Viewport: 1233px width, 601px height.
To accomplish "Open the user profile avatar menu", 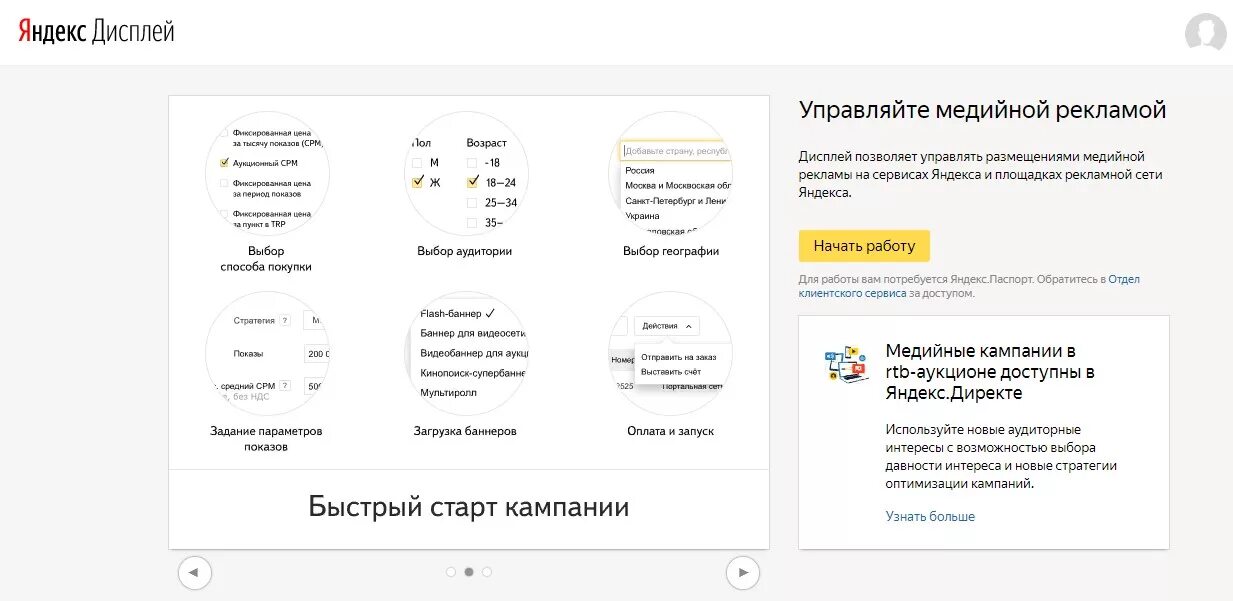I will [x=1205, y=33].
